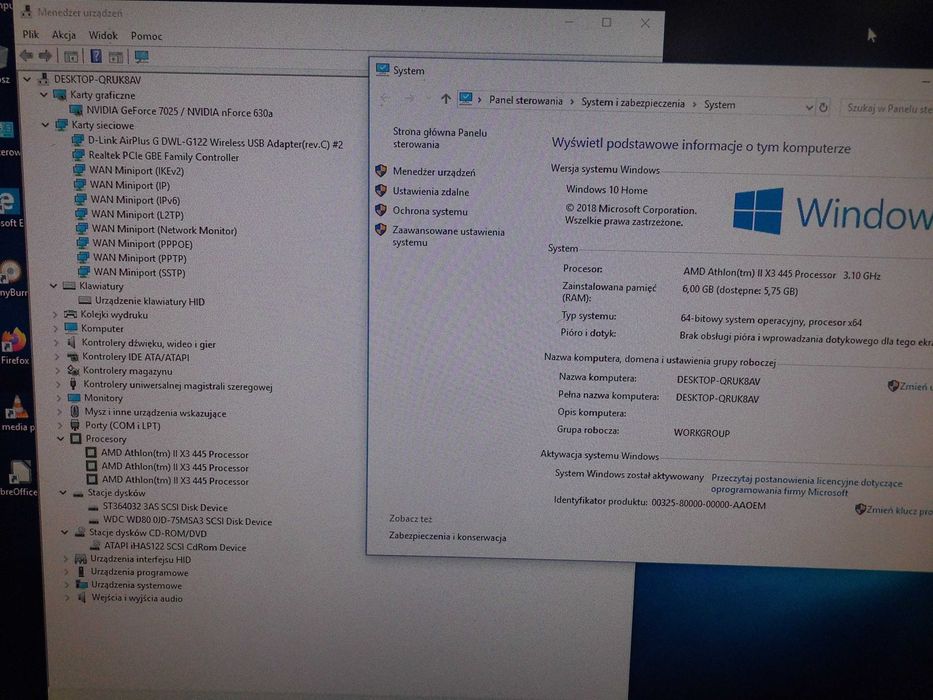Open address bar history dropdown arrow
Viewport: 933px width, 700px height.
point(809,108)
